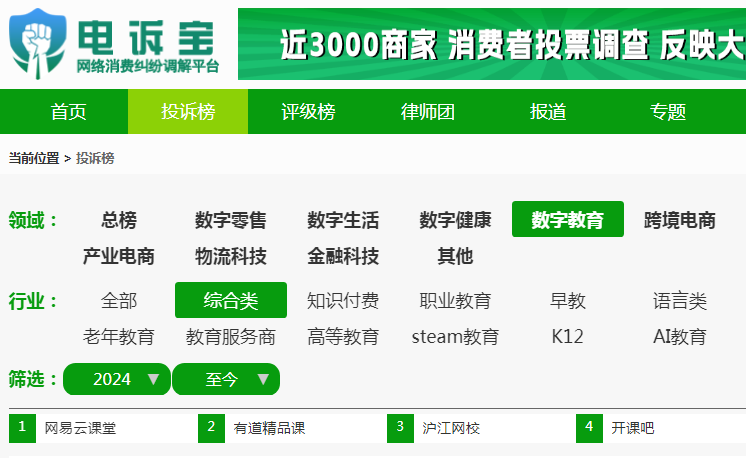Open the 至今 period dropdown
Screen dimensions: 746x458
[x=226, y=379]
